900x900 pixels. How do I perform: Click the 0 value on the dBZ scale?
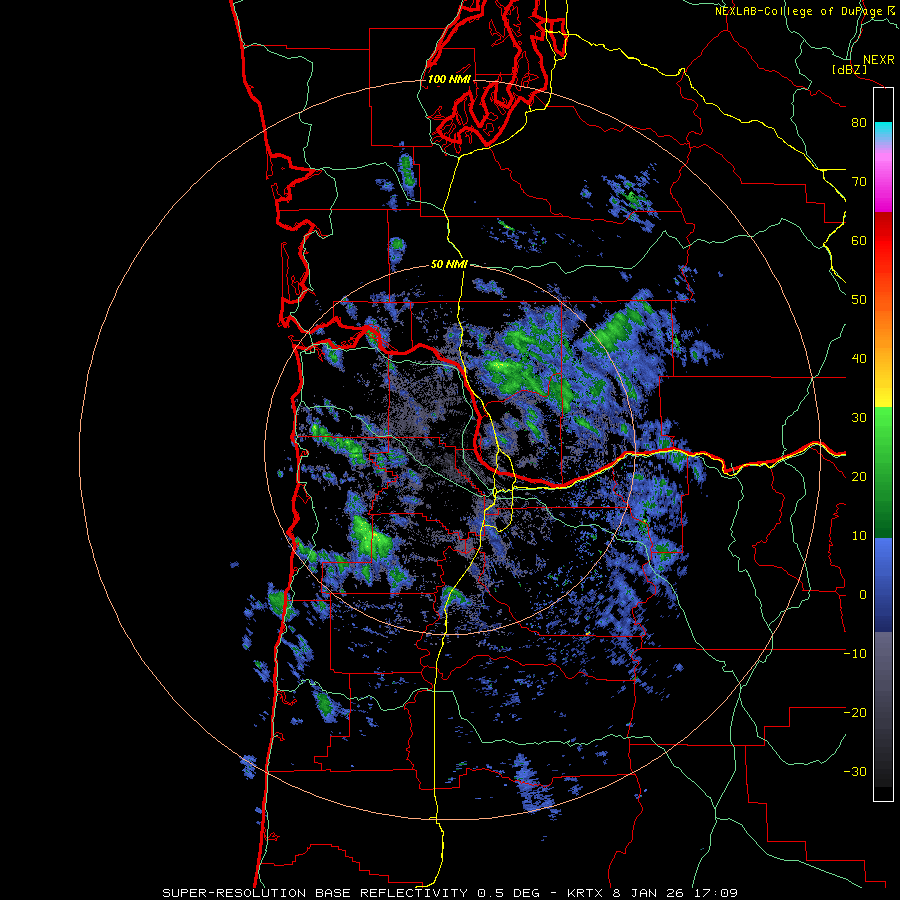tap(863, 595)
